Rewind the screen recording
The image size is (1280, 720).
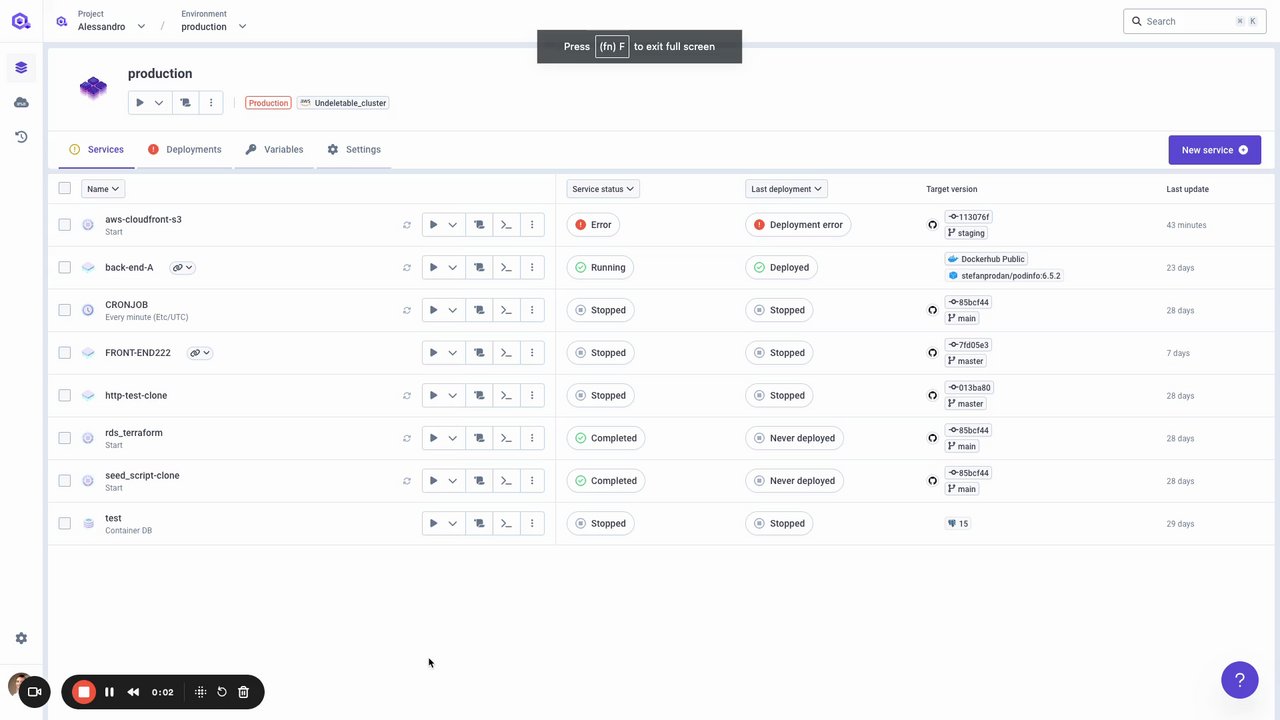tap(133, 692)
